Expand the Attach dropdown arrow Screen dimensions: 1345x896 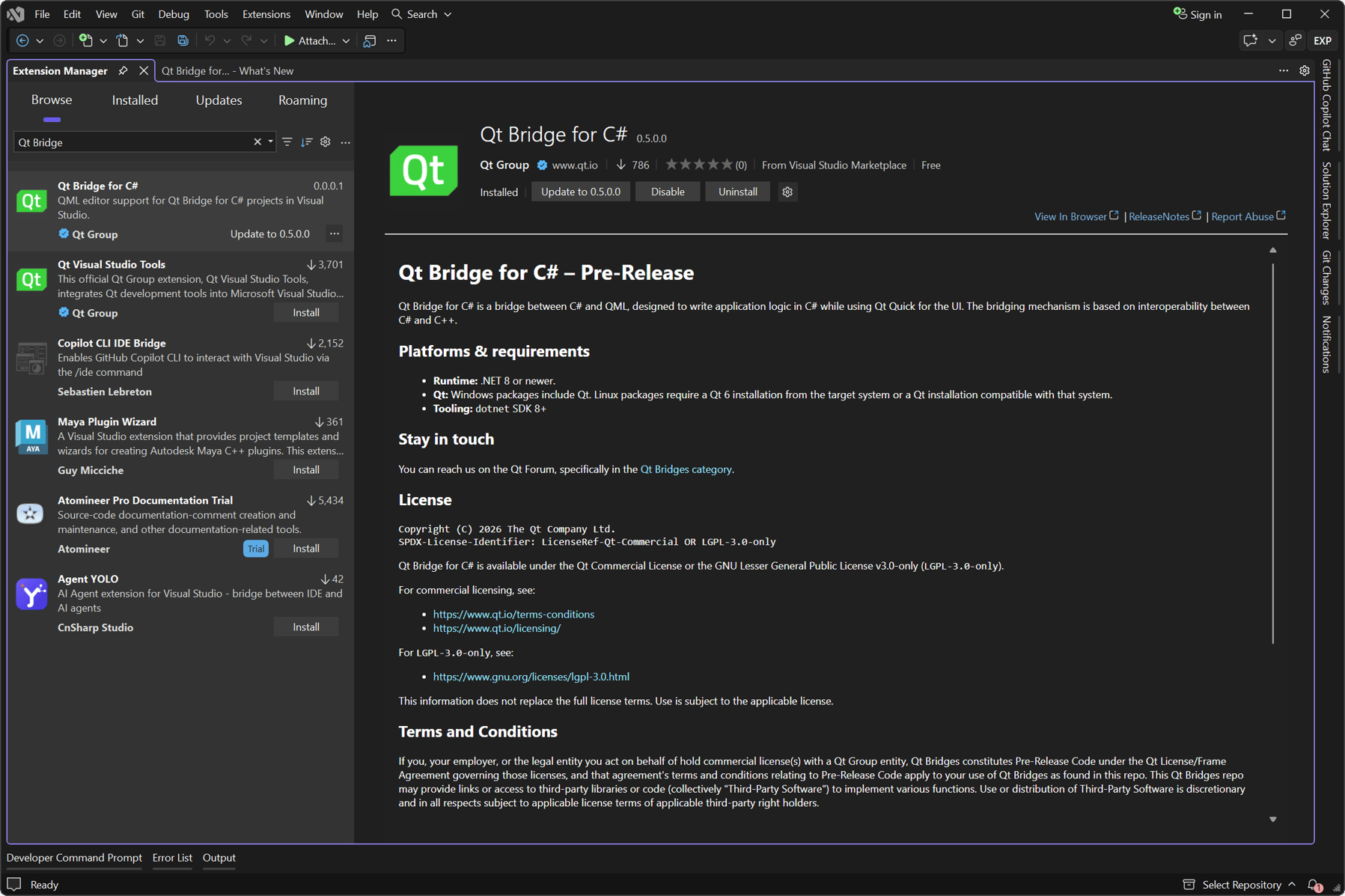346,41
